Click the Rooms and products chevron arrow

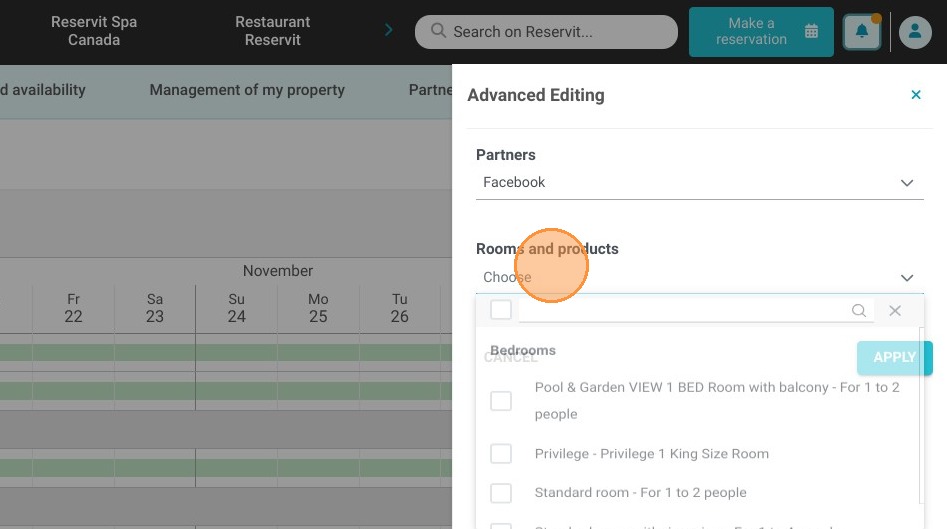click(x=907, y=278)
